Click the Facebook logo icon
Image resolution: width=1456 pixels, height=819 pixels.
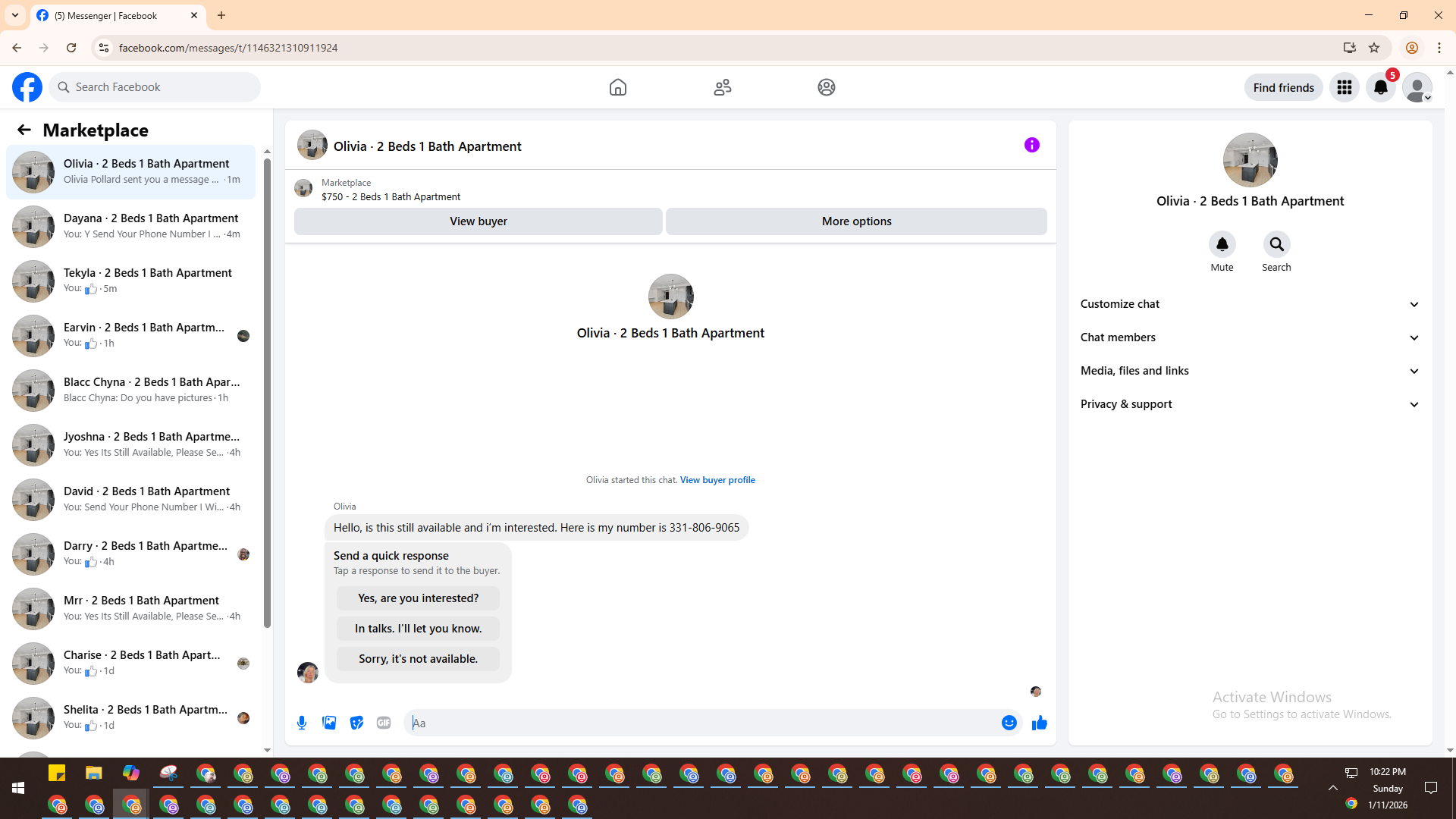pos(27,87)
